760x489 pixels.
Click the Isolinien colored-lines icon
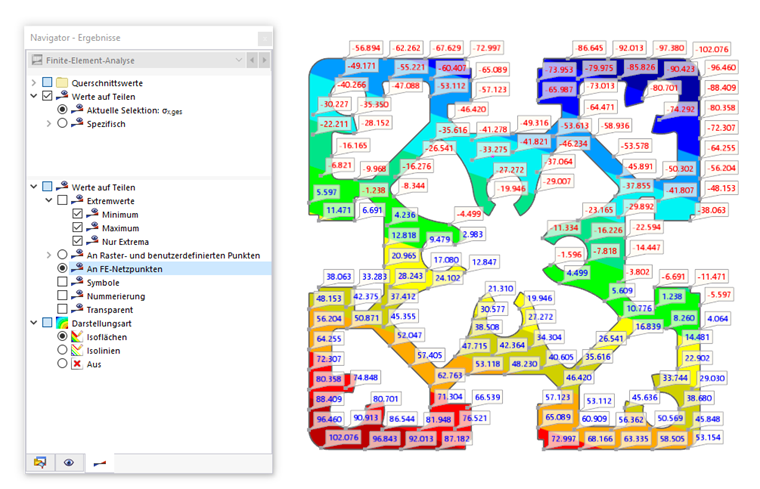pyautogui.click(x=77, y=349)
